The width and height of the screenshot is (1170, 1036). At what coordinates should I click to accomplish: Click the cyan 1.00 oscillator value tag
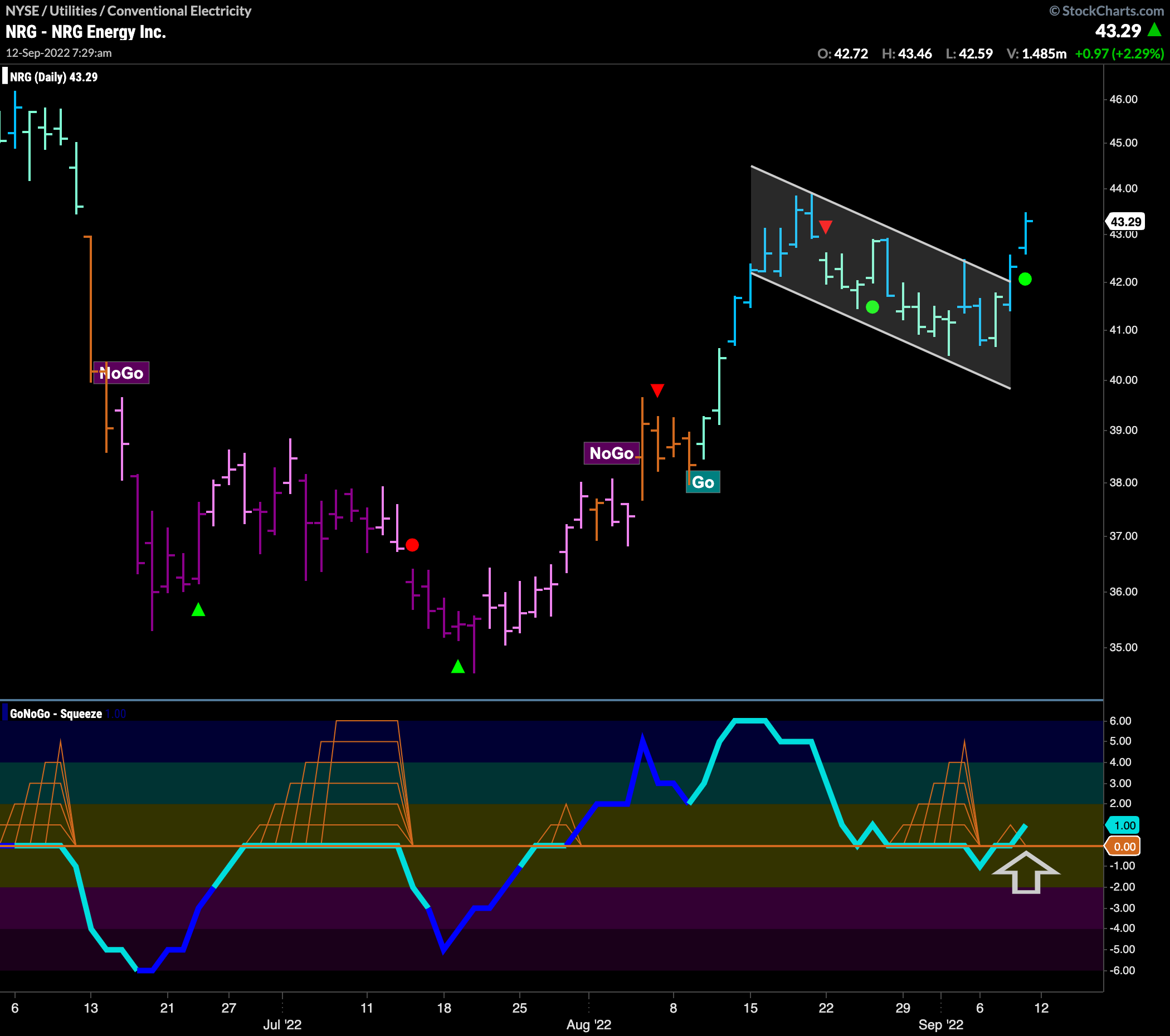coord(1124,825)
